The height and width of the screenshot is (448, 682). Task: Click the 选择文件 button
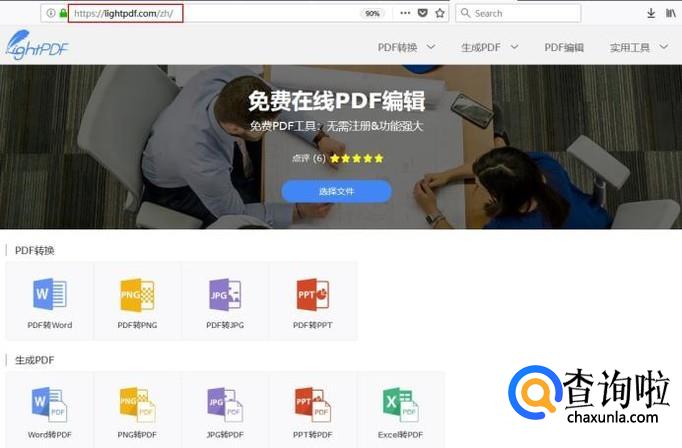point(336,191)
